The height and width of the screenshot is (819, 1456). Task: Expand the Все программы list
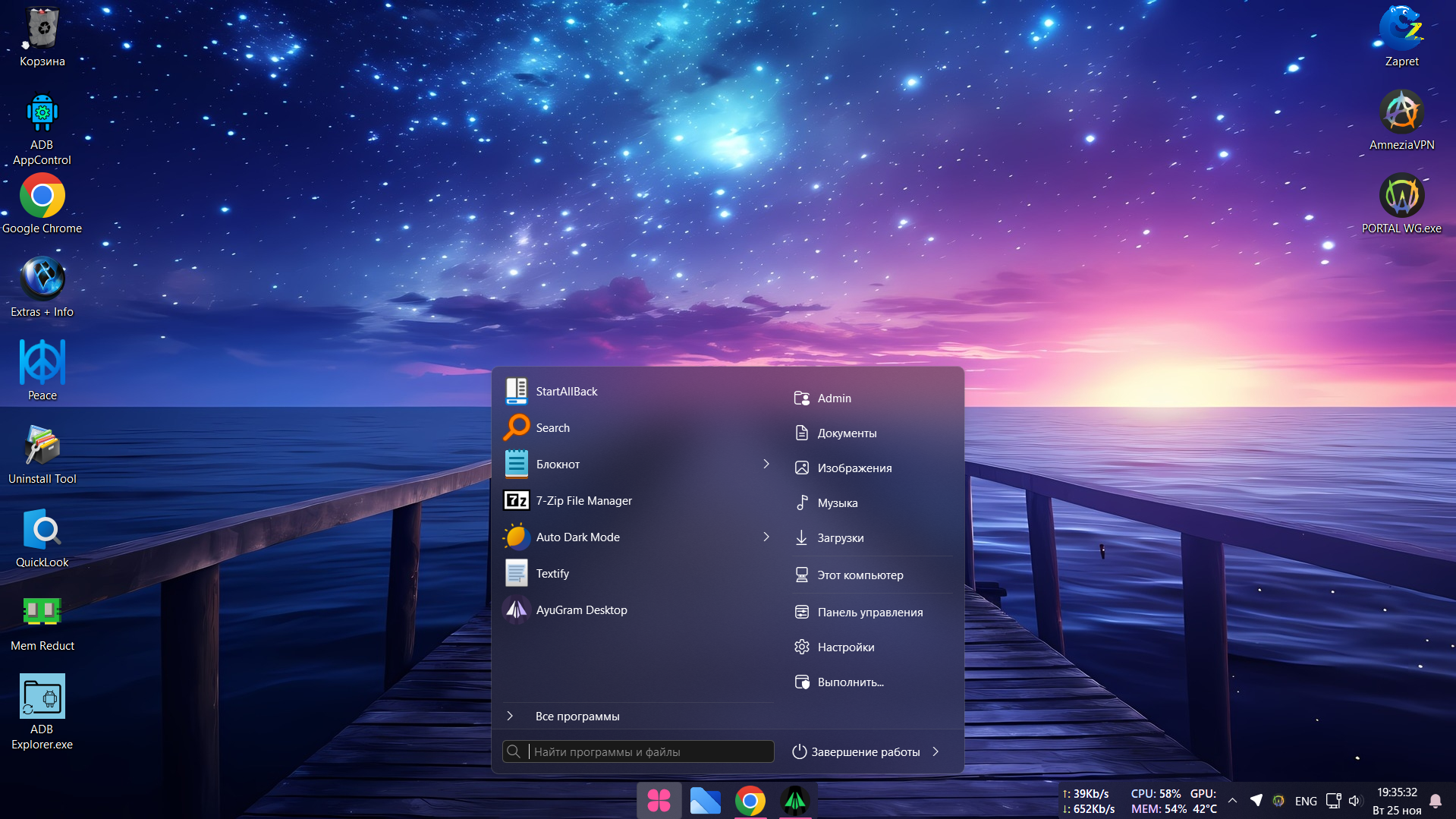[577, 716]
